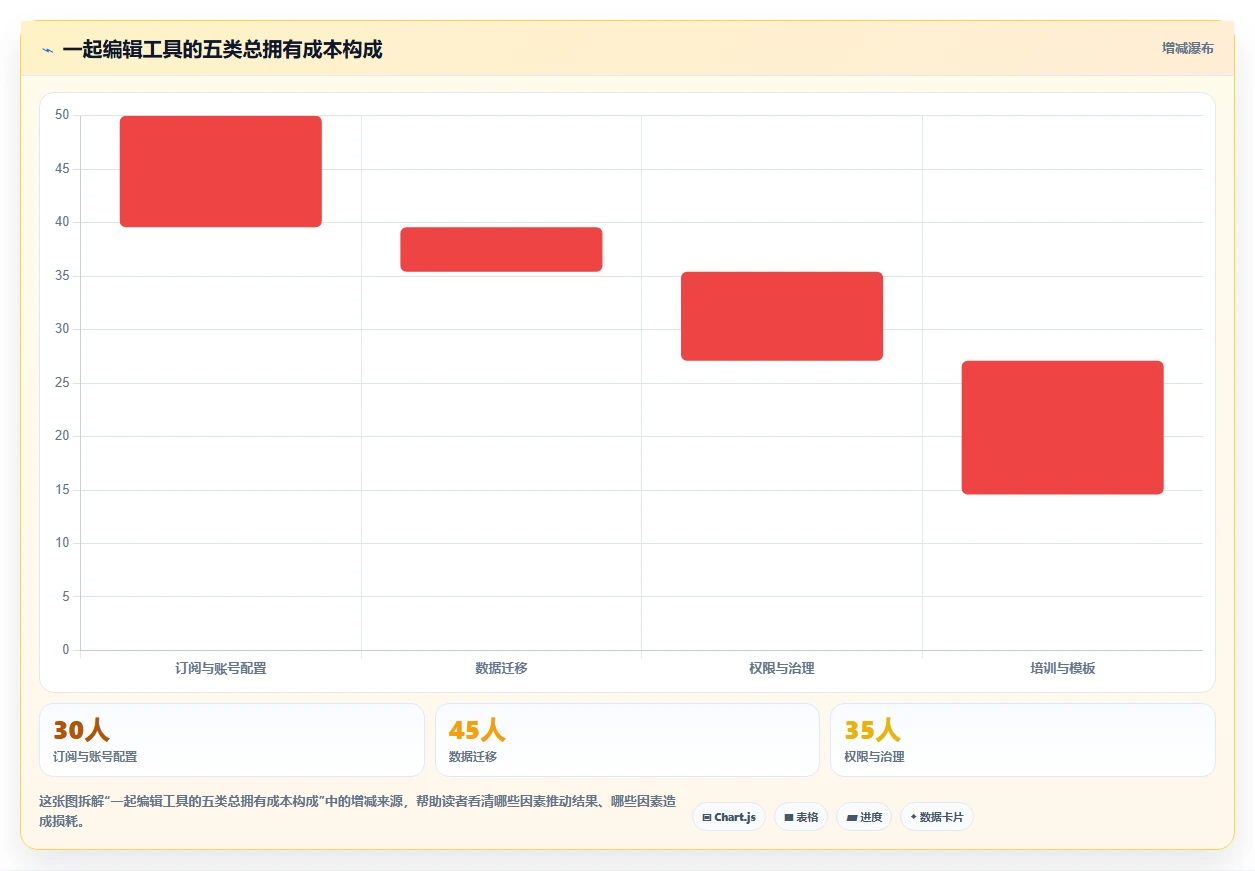Click the description text starting 这张图拆解

pos(357,811)
